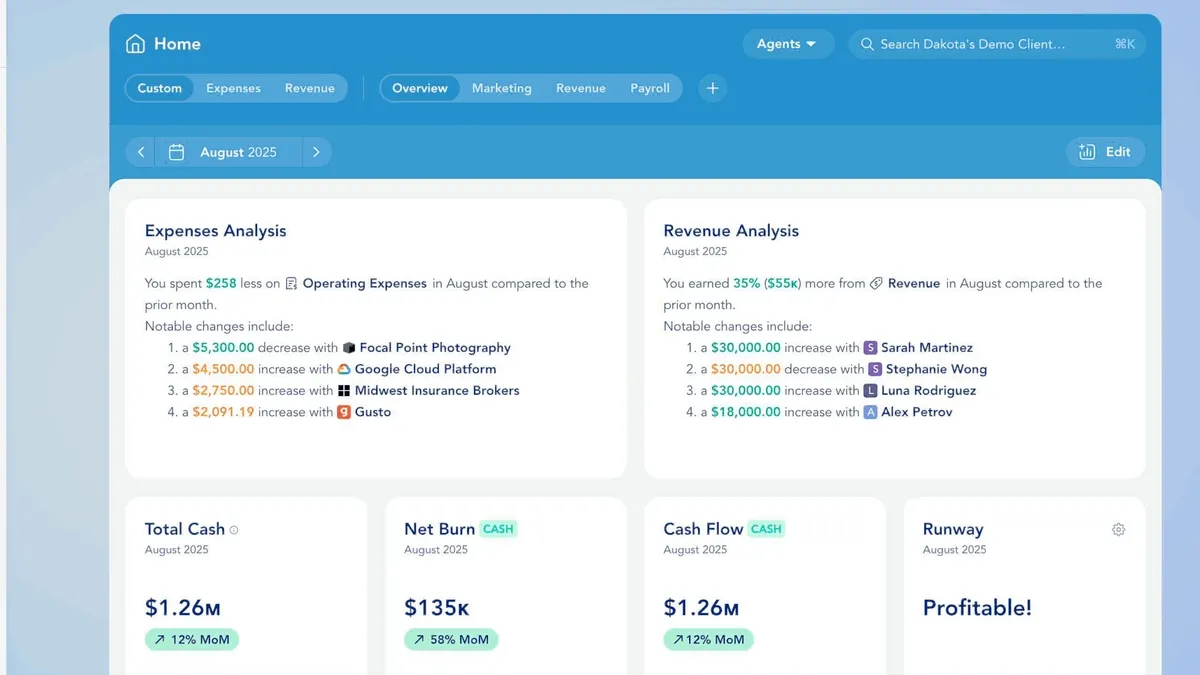Advance to next month with right chevron

click(316, 152)
